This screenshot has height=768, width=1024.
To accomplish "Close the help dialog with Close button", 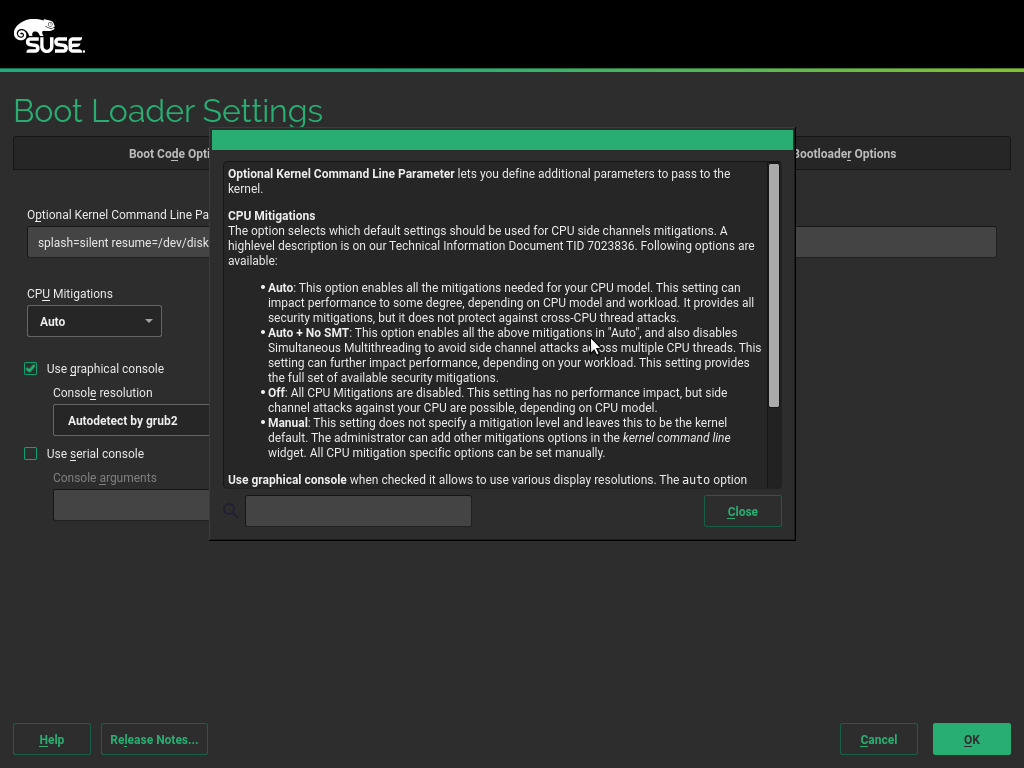I will tap(742, 511).
